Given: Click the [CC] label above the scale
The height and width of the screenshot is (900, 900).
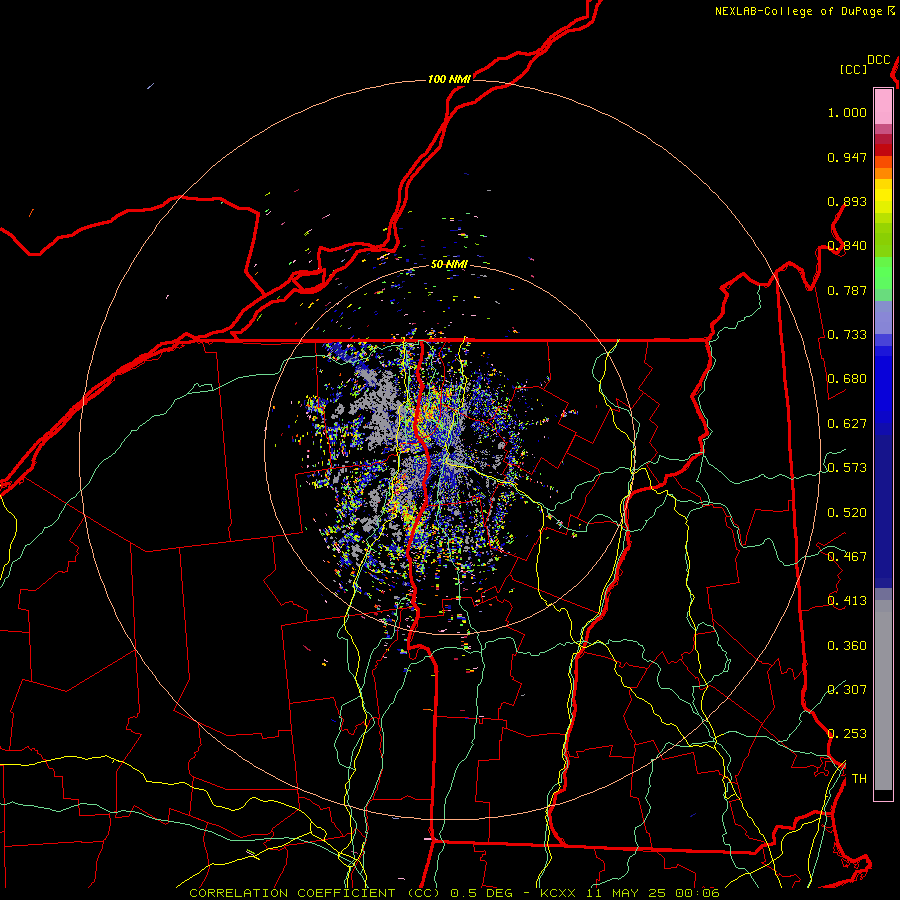Looking at the screenshot, I should tap(853, 69).
